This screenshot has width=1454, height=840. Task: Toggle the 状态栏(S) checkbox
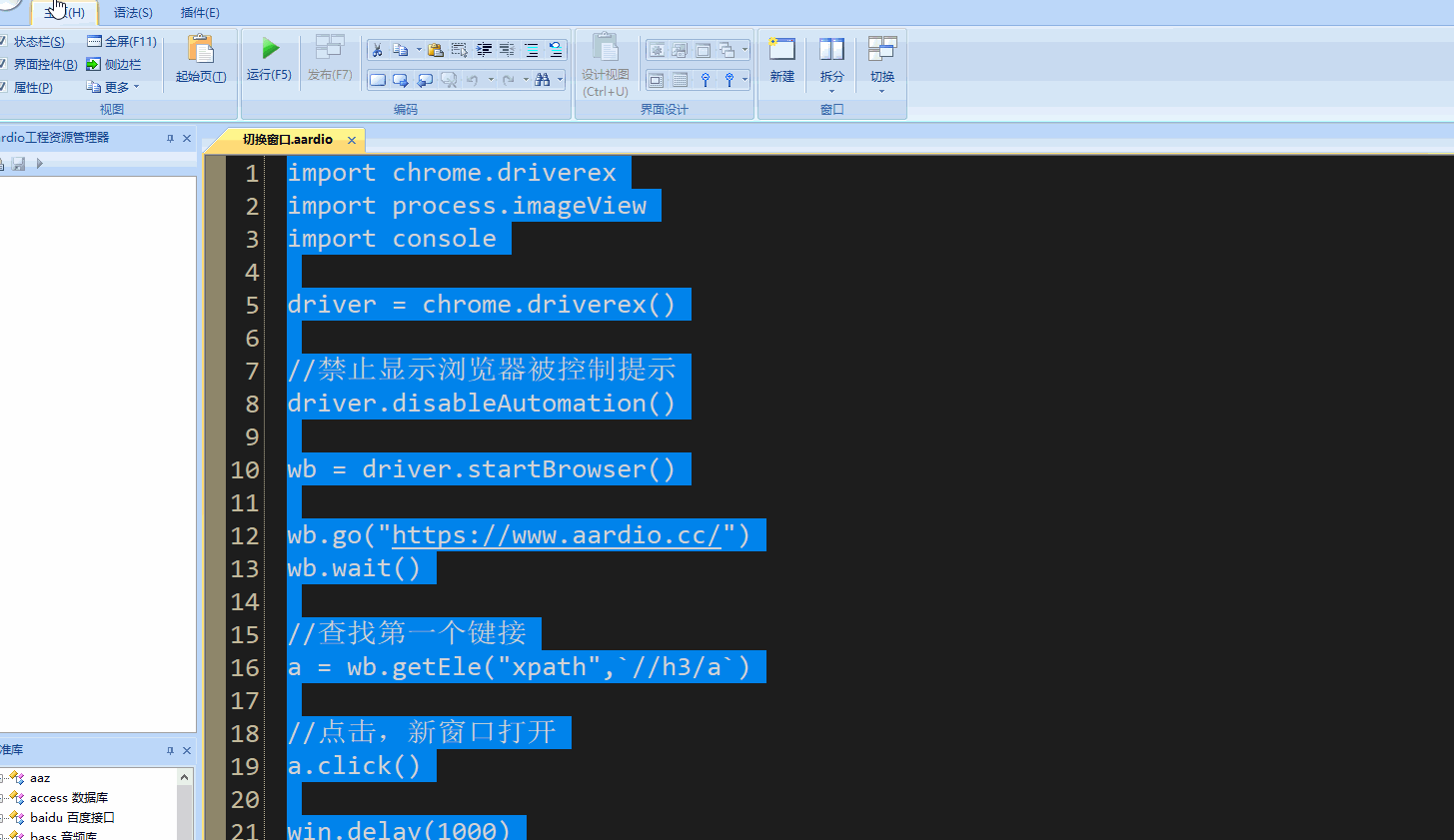pyautogui.click(x=3, y=41)
